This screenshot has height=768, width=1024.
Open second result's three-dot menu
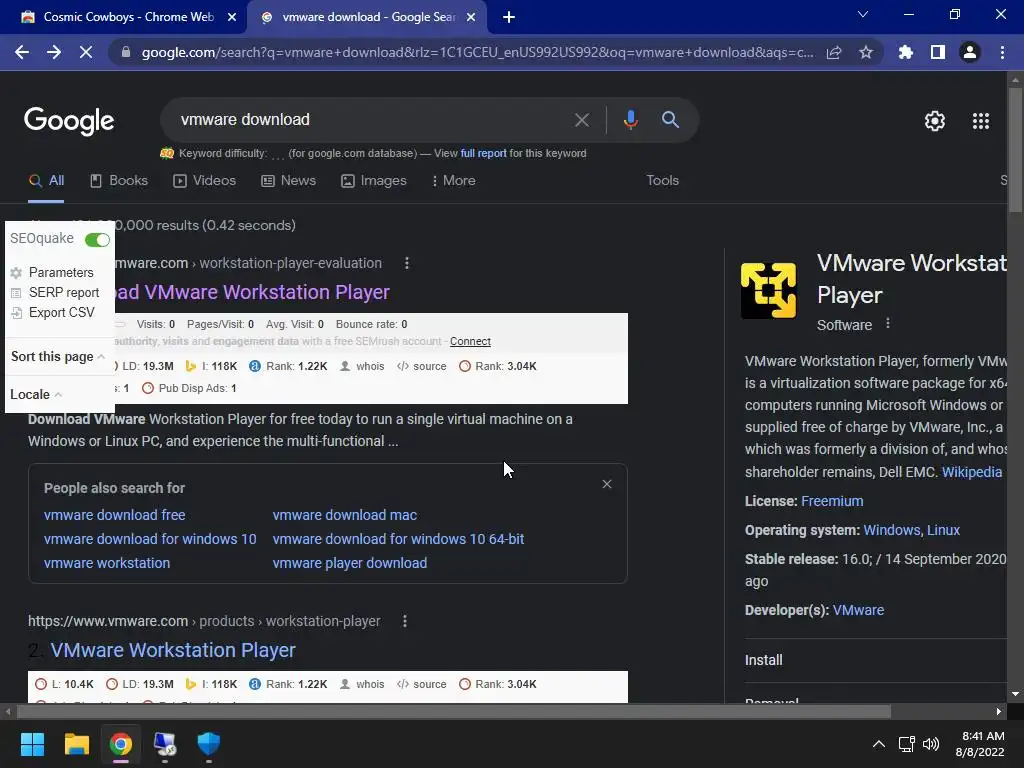pyautogui.click(x=405, y=621)
